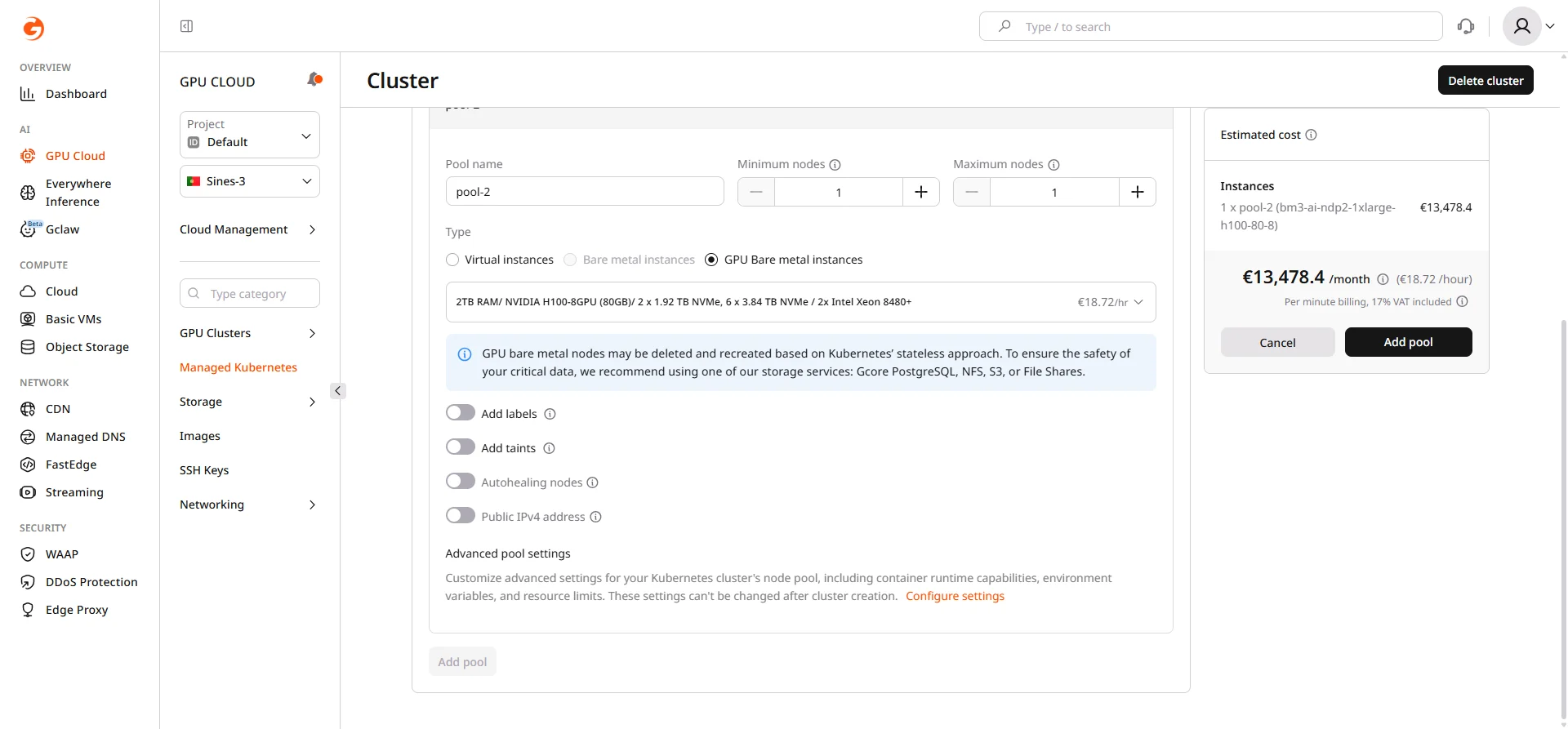Enable the Add labels toggle
This screenshot has height=729, width=1568.
coord(461,413)
